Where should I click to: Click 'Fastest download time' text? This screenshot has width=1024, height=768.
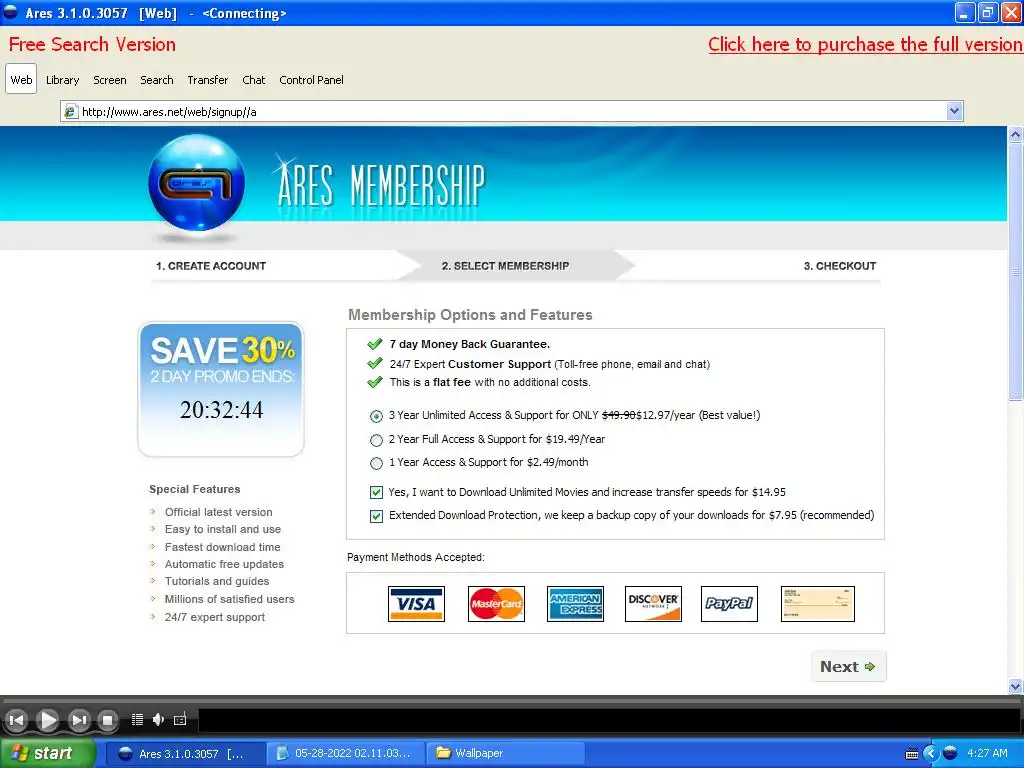pos(223,547)
